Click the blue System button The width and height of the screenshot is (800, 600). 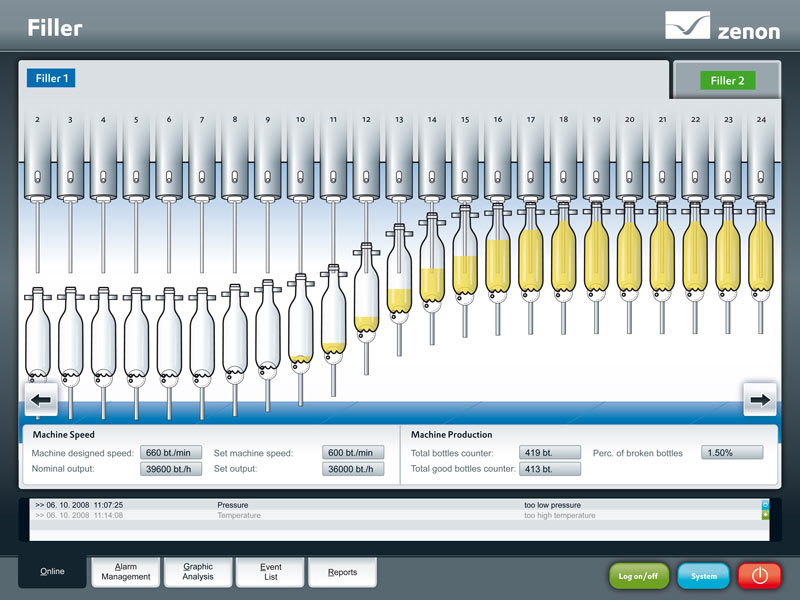pos(703,576)
